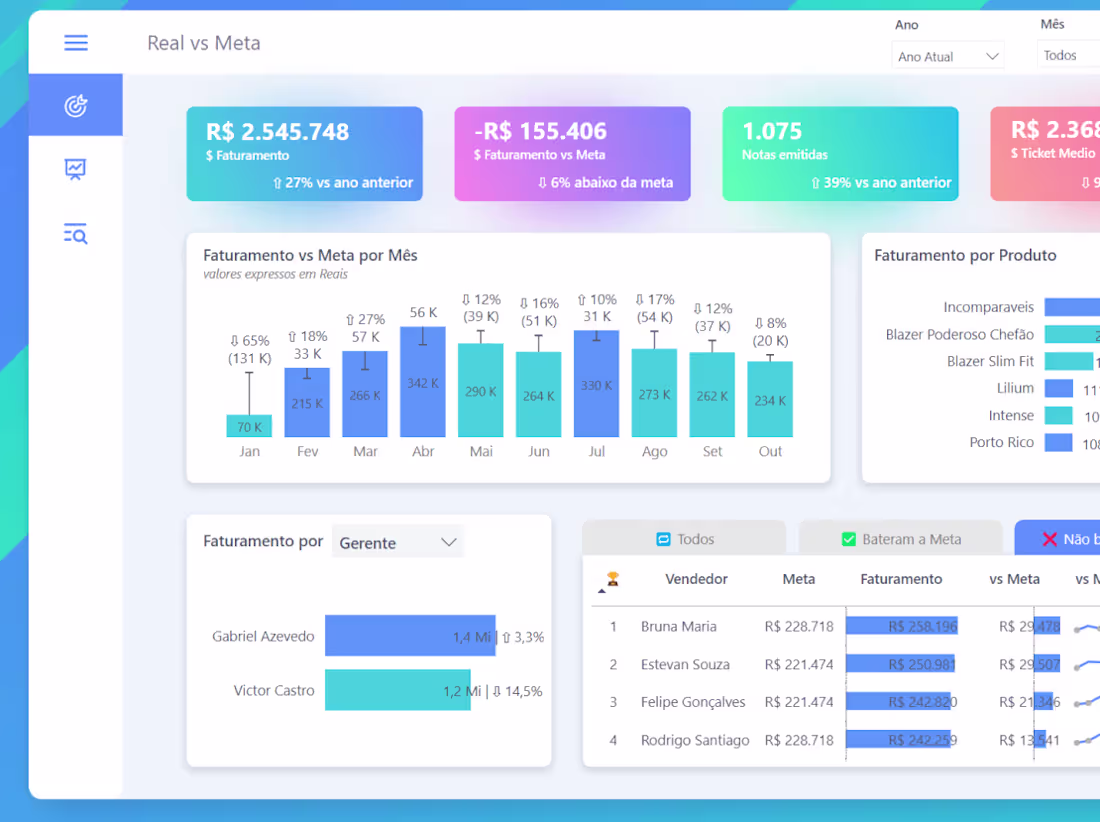This screenshot has width=1100, height=822.
Task: Select the Rodrigo Santiago row
Action: [845, 740]
